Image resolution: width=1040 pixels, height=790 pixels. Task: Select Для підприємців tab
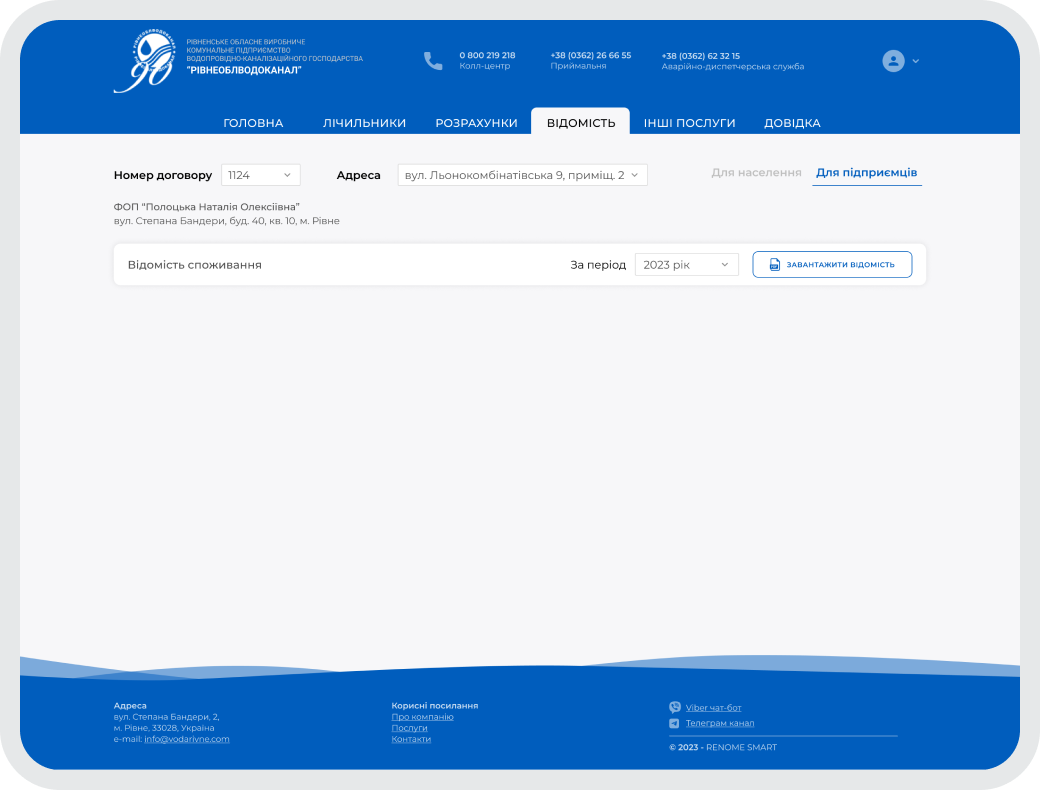[866, 172]
